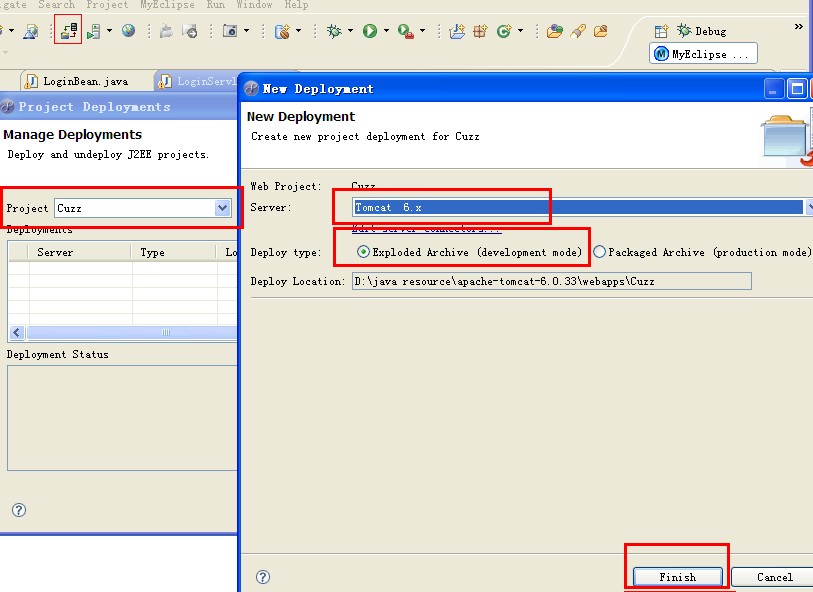Click the folder icon left of the flashlight
The width and height of the screenshot is (813, 592).
554,31
